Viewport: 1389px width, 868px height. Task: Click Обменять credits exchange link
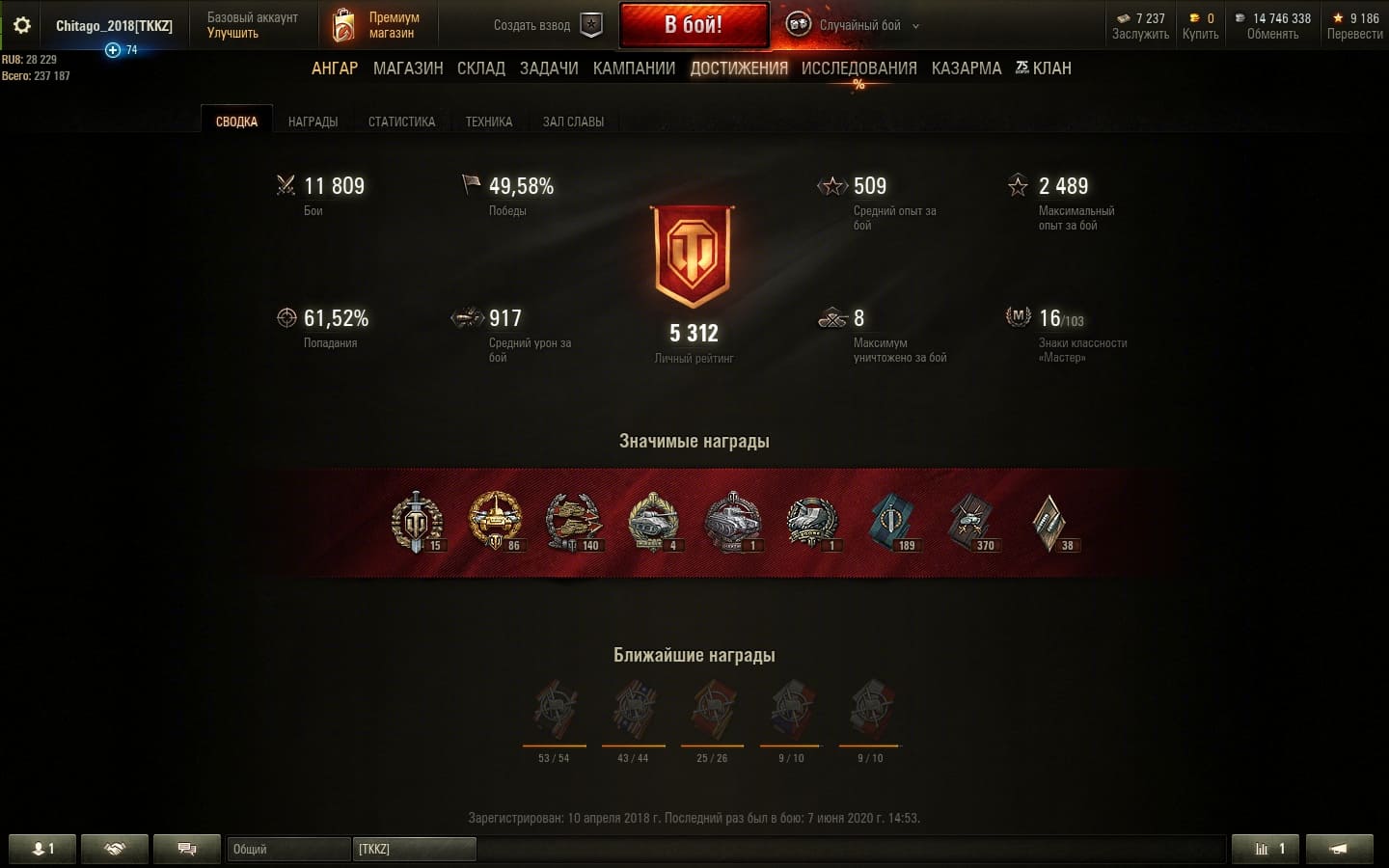pyautogui.click(x=1272, y=34)
